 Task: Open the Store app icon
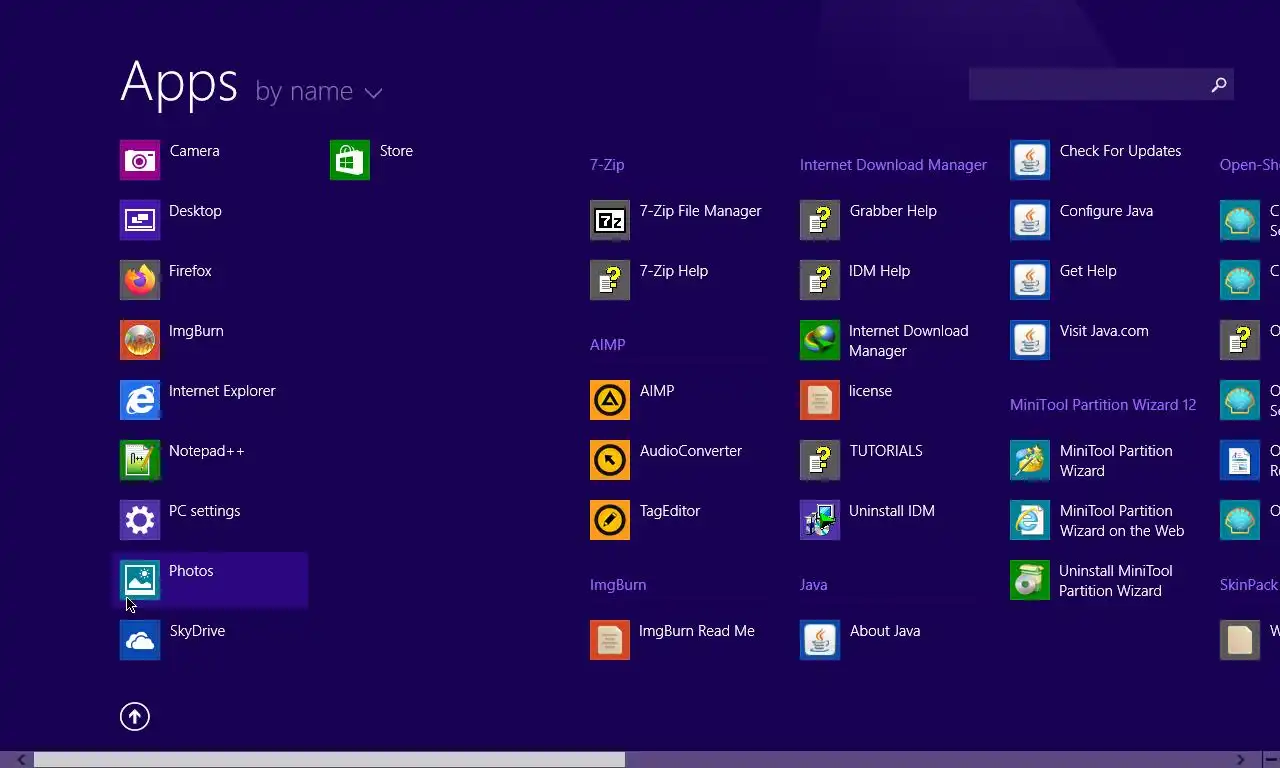pyautogui.click(x=350, y=160)
